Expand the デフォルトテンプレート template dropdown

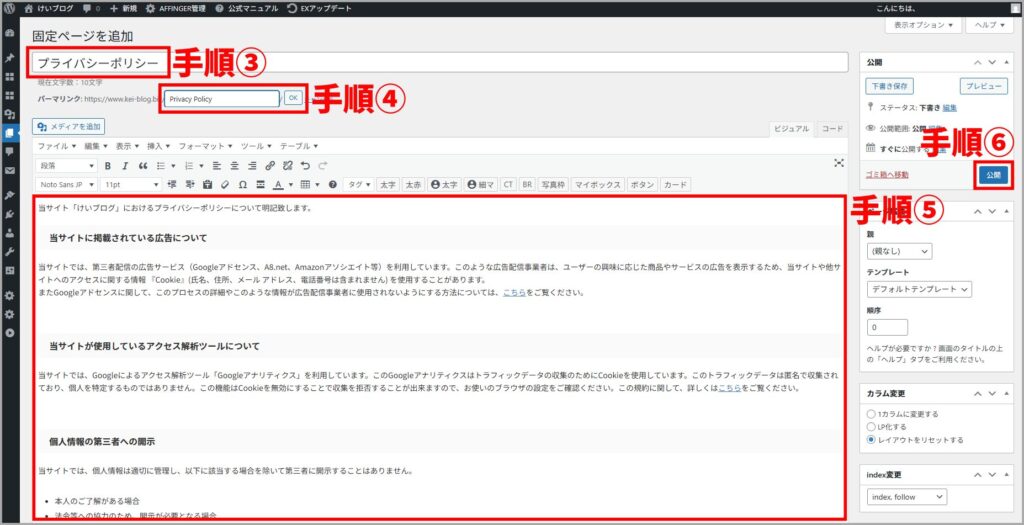(x=919, y=290)
